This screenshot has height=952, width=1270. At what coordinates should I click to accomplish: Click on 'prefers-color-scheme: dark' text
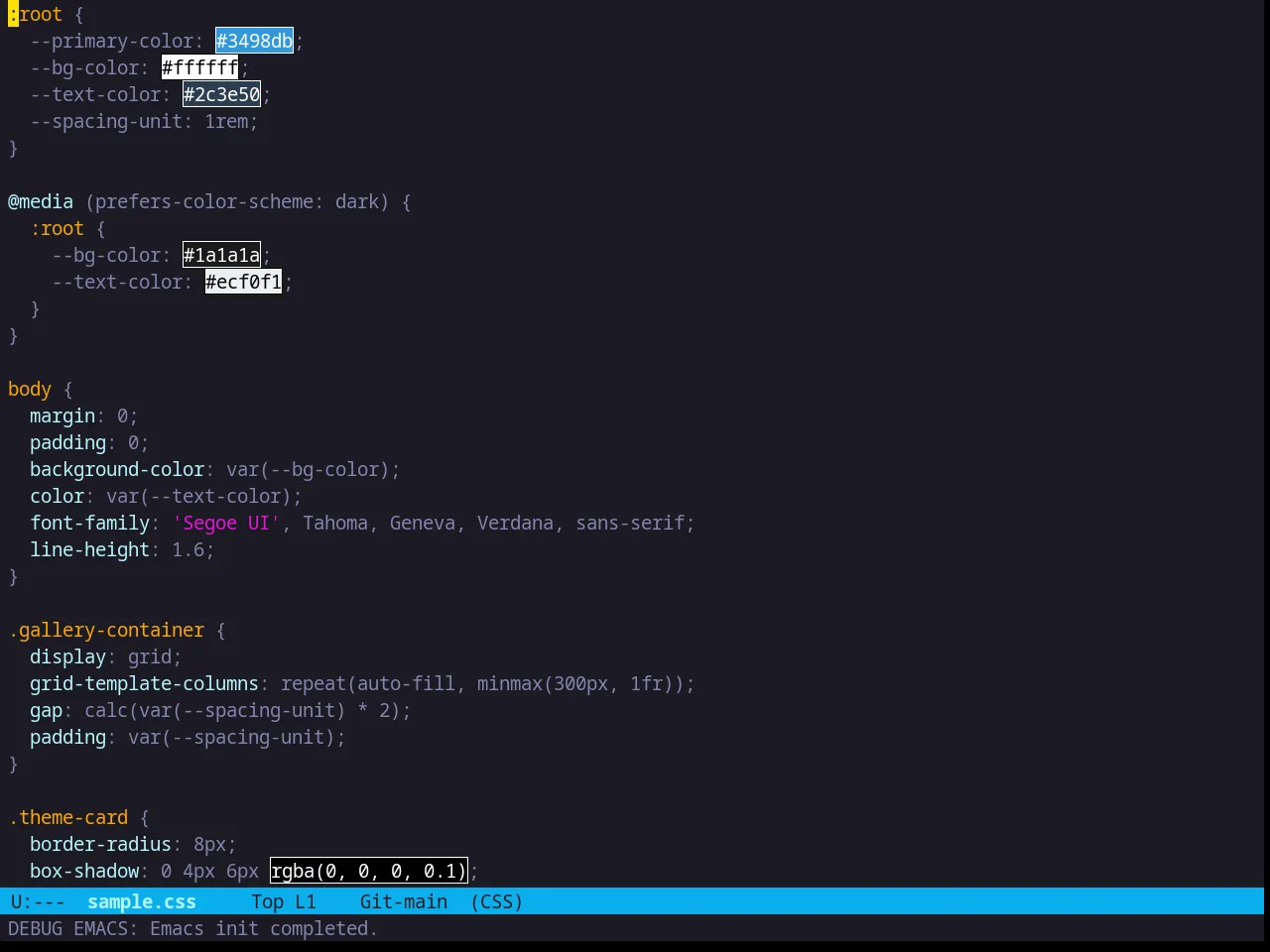pyautogui.click(x=237, y=201)
